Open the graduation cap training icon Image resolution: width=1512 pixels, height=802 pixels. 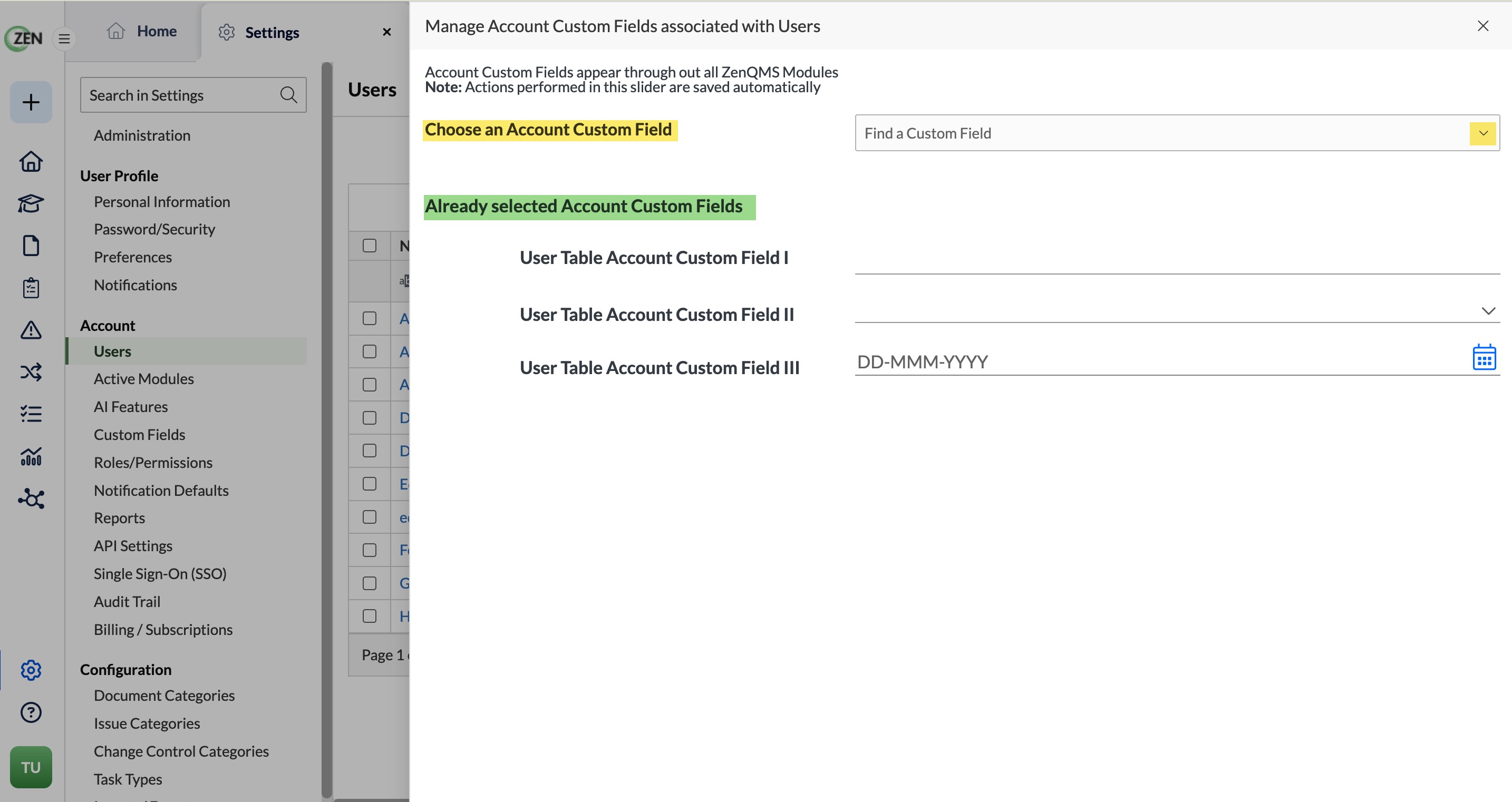click(31, 203)
